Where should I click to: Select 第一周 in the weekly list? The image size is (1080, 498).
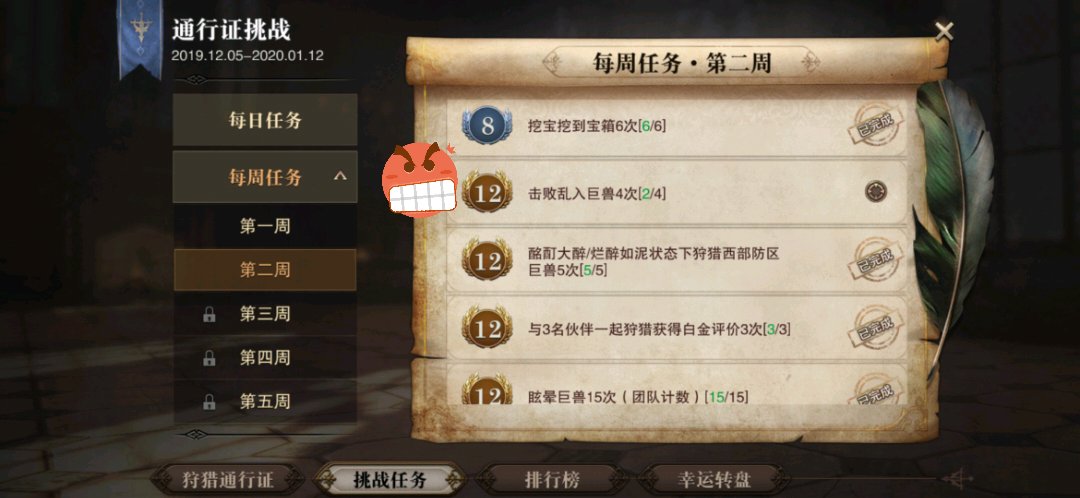point(264,226)
